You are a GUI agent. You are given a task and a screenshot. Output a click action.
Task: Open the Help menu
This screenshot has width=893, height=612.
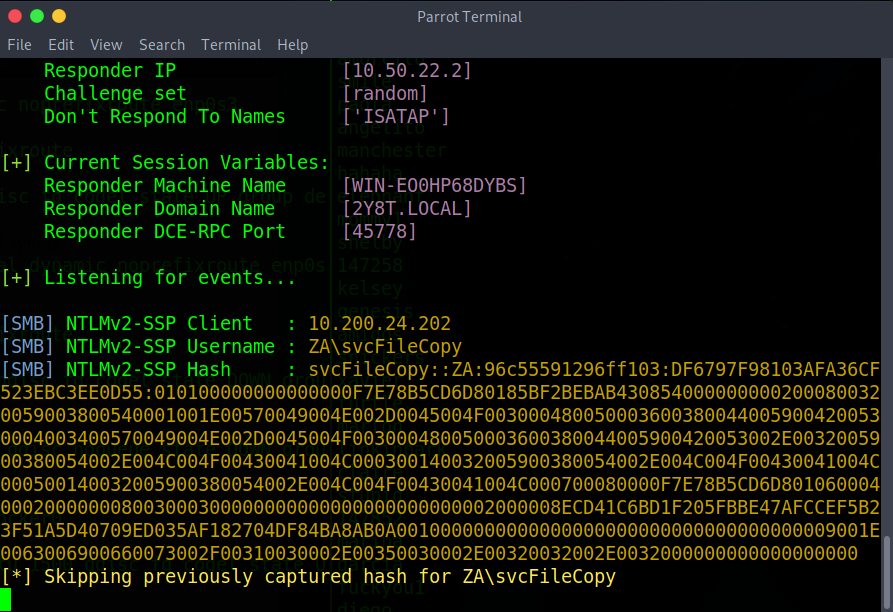tap(293, 45)
